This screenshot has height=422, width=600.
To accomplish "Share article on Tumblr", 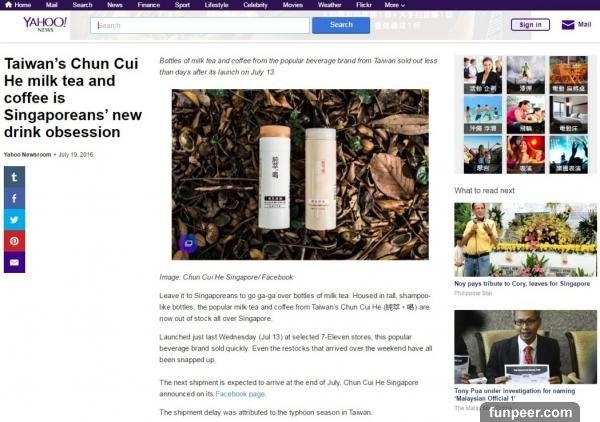I will click(15, 177).
